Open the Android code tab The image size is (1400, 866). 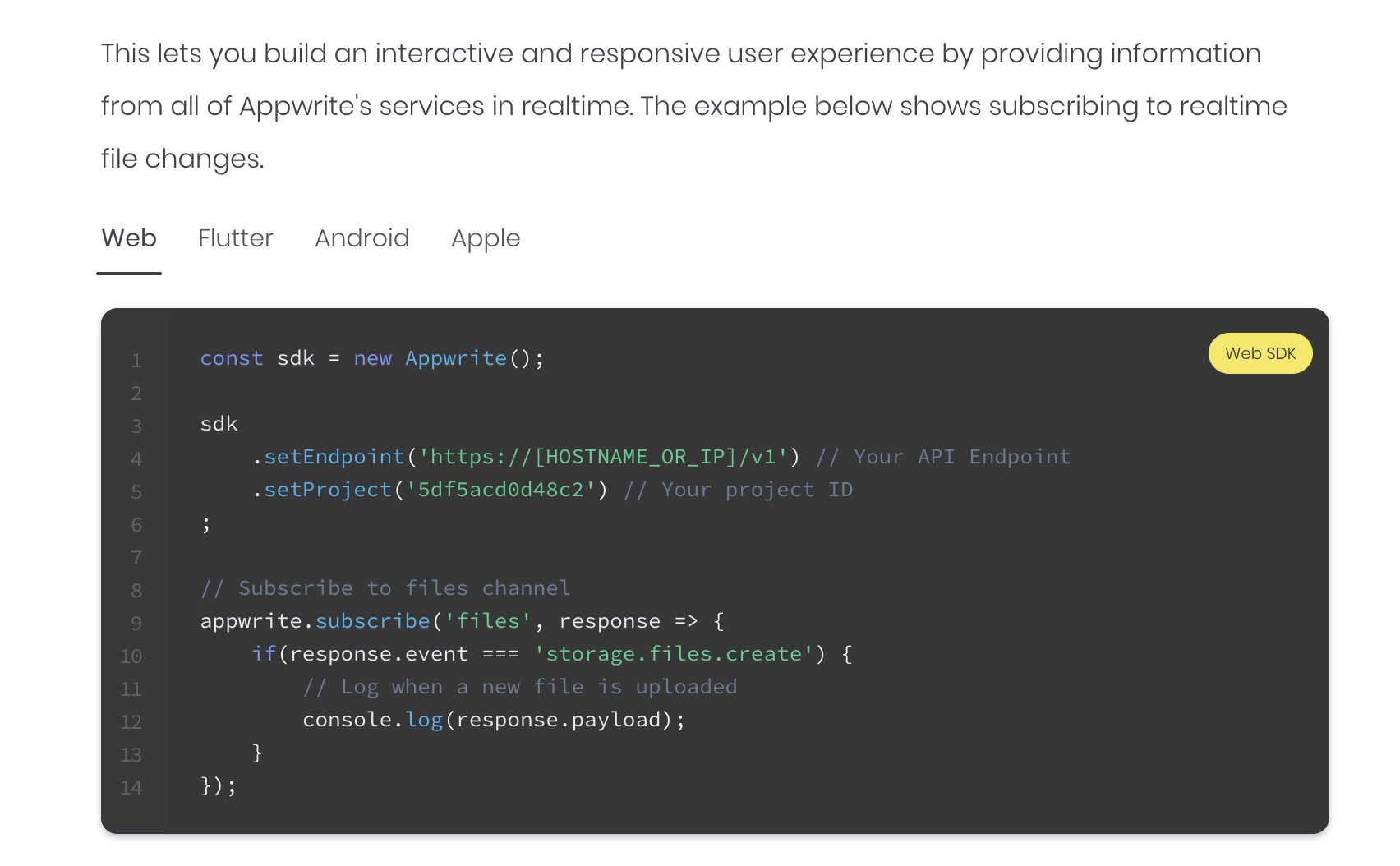click(x=362, y=238)
